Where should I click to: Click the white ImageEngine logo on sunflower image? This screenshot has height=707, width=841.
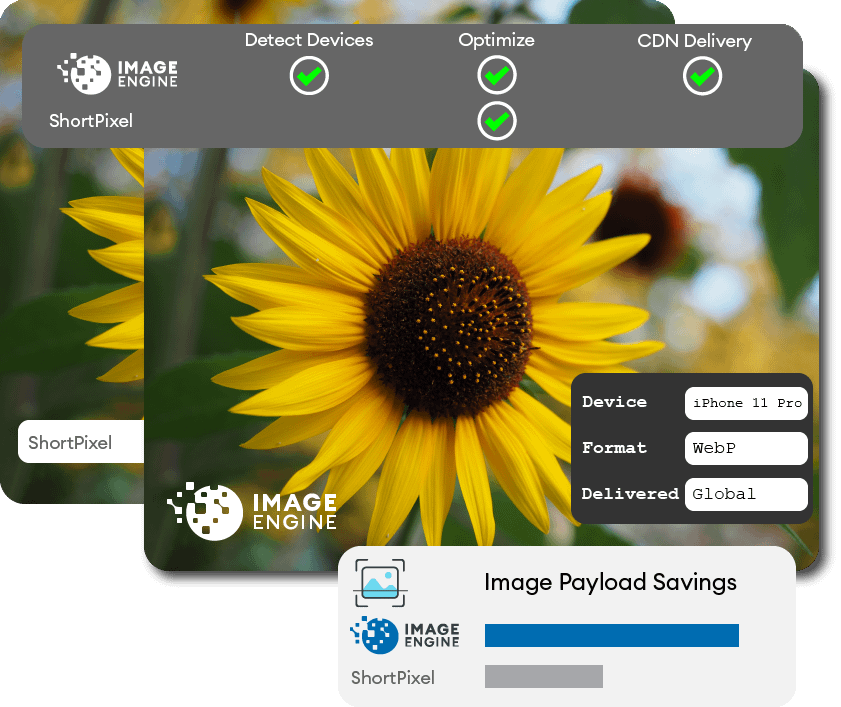[252, 511]
